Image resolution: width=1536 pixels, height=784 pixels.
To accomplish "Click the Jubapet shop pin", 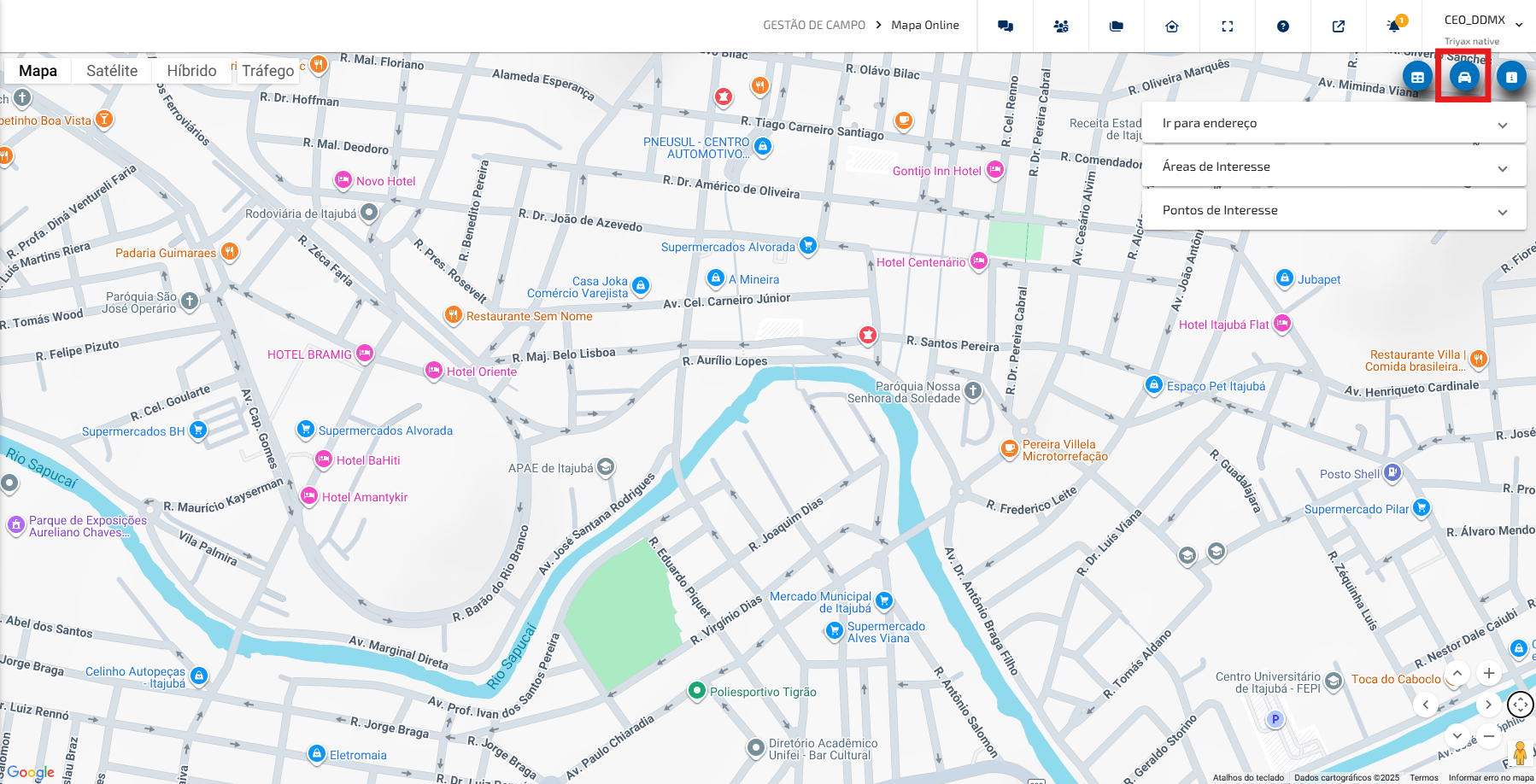I will [1284, 278].
